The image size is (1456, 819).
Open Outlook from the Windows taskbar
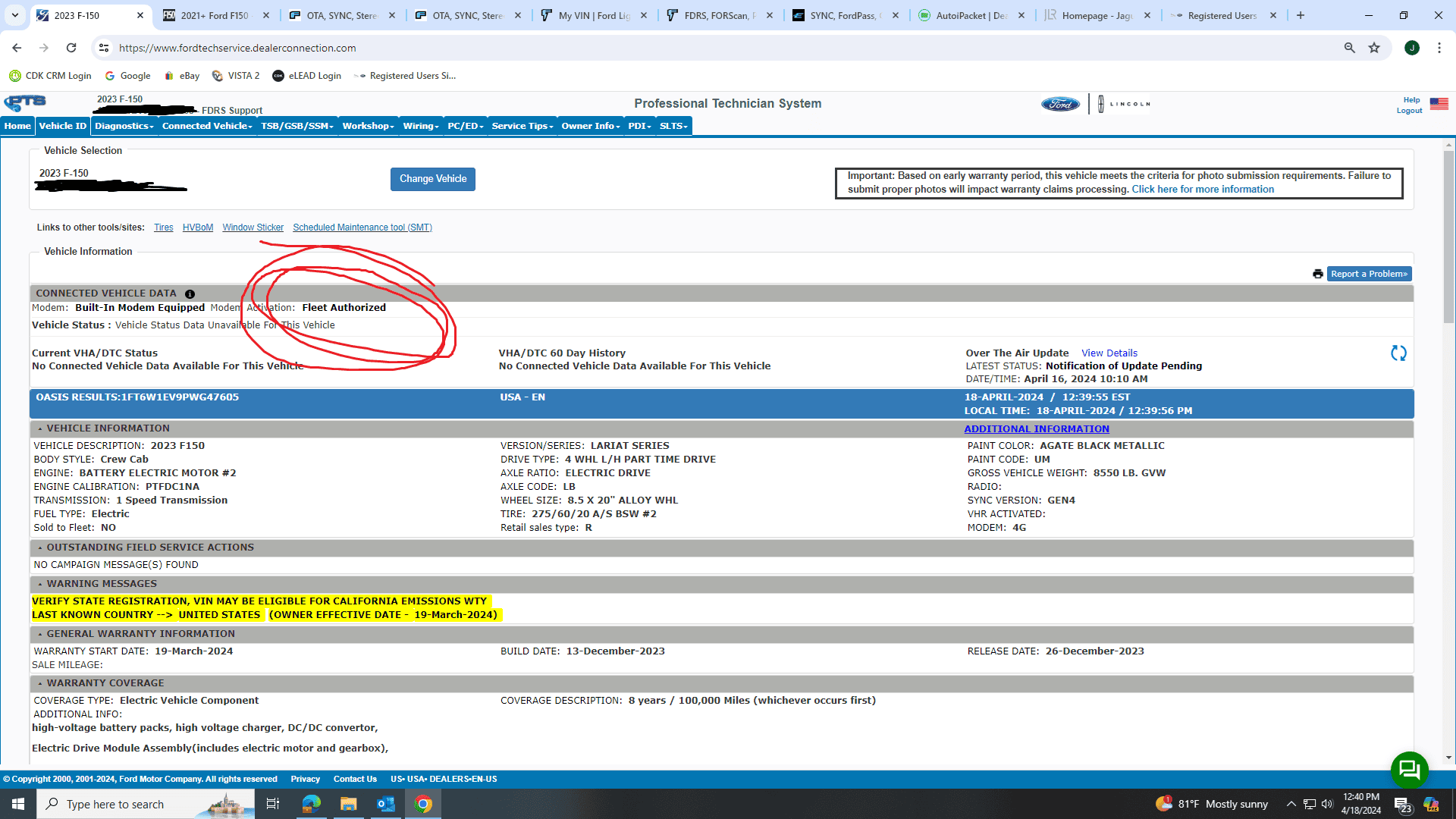[x=385, y=804]
